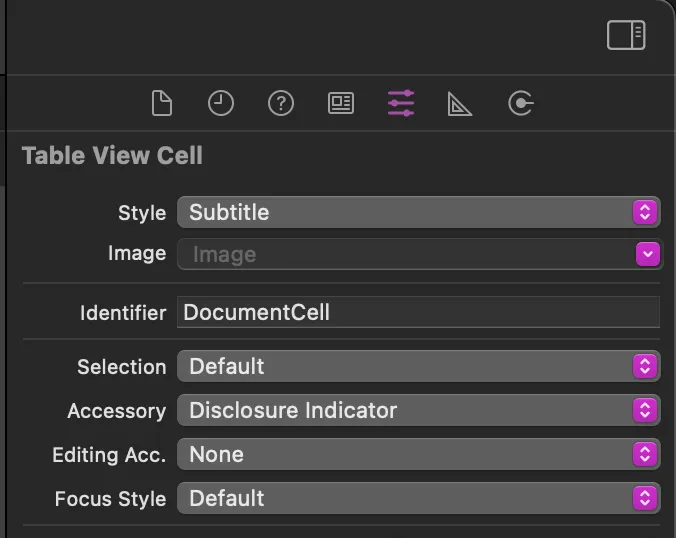Show the Connections inspector
The height and width of the screenshot is (538, 676).
pos(520,103)
